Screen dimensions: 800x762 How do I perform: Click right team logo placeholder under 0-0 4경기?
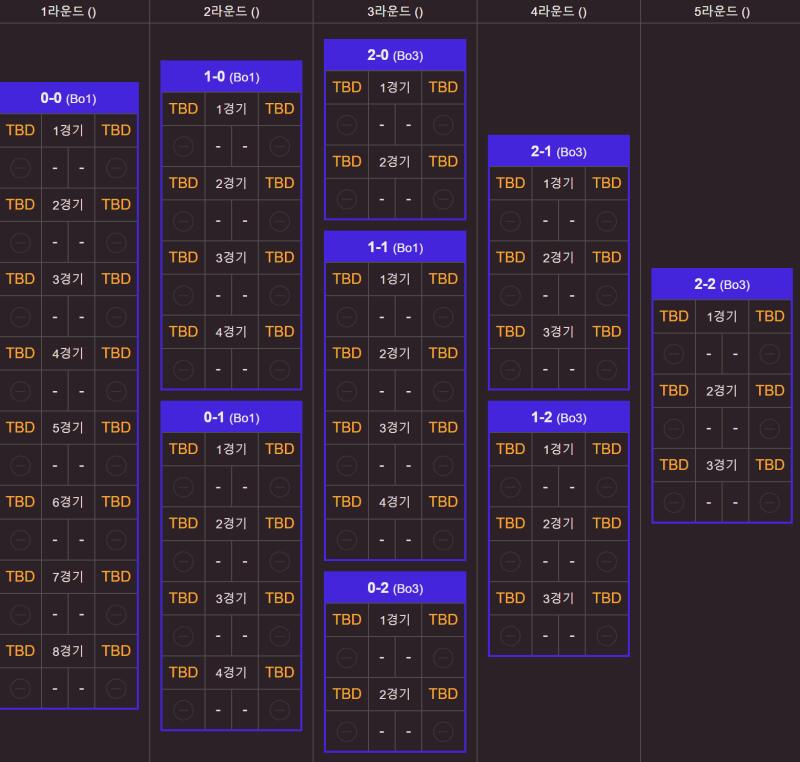[116, 391]
